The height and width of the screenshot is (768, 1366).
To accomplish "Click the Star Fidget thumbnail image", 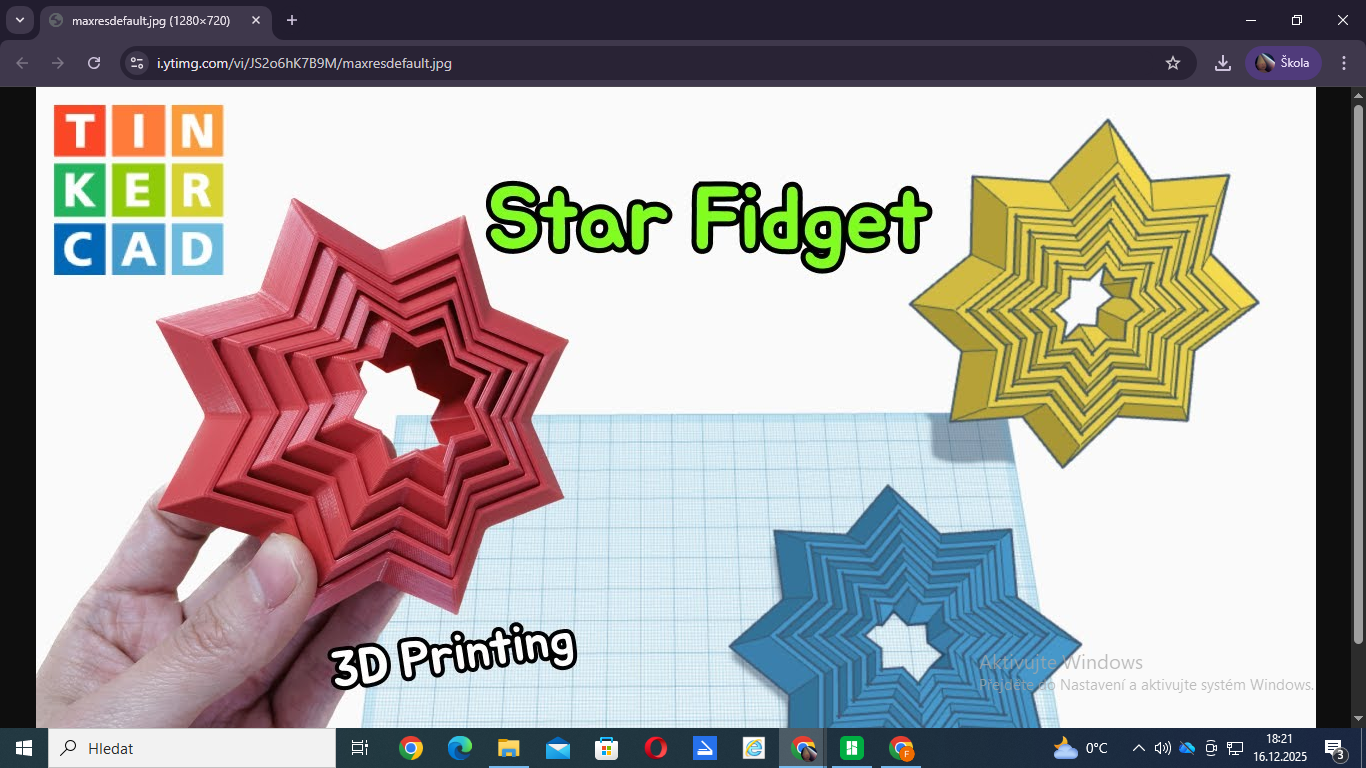I will point(676,407).
